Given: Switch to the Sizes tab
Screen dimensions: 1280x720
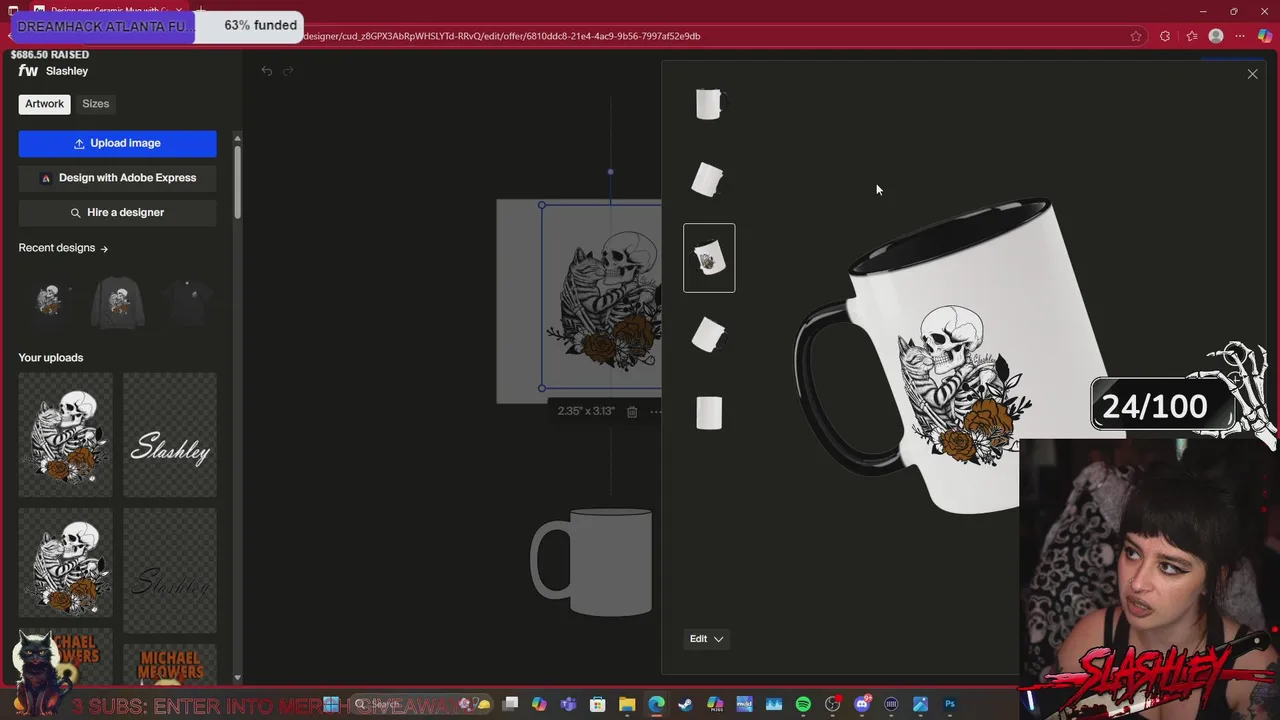Looking at the screenshot, I should click(96, 104).
